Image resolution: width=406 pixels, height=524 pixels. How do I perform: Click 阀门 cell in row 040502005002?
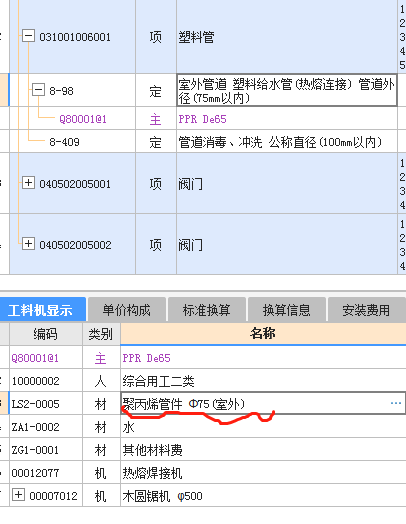(x=287, y=244)
